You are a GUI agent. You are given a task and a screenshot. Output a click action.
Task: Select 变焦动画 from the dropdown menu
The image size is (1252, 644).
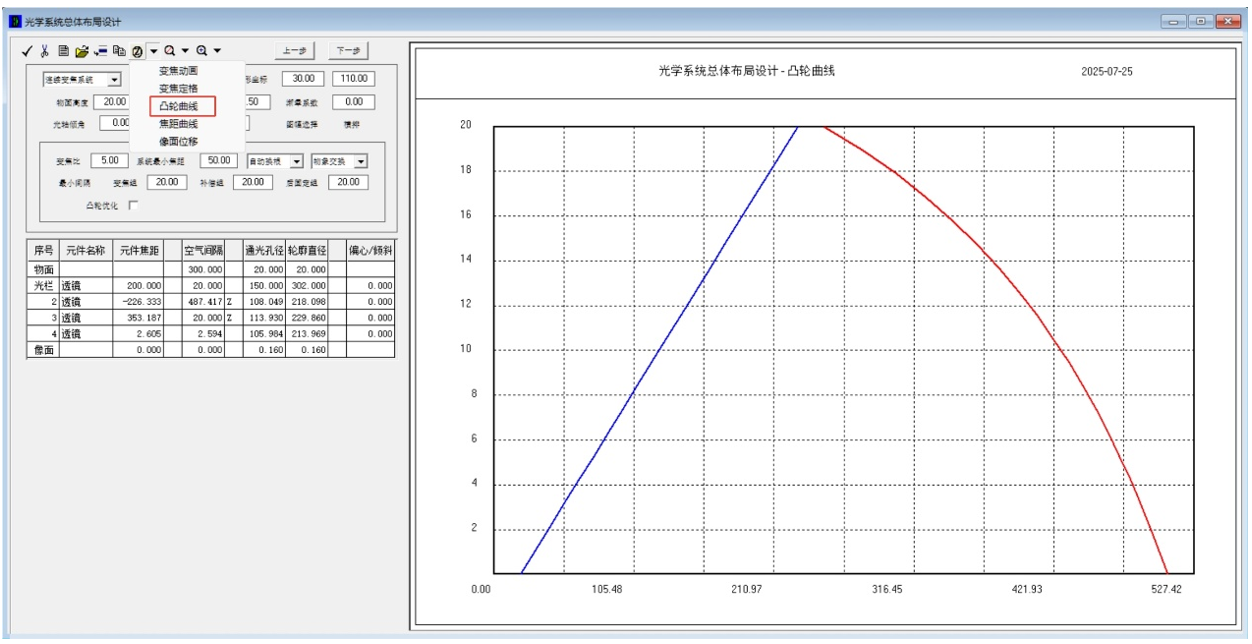pos(178,71)
